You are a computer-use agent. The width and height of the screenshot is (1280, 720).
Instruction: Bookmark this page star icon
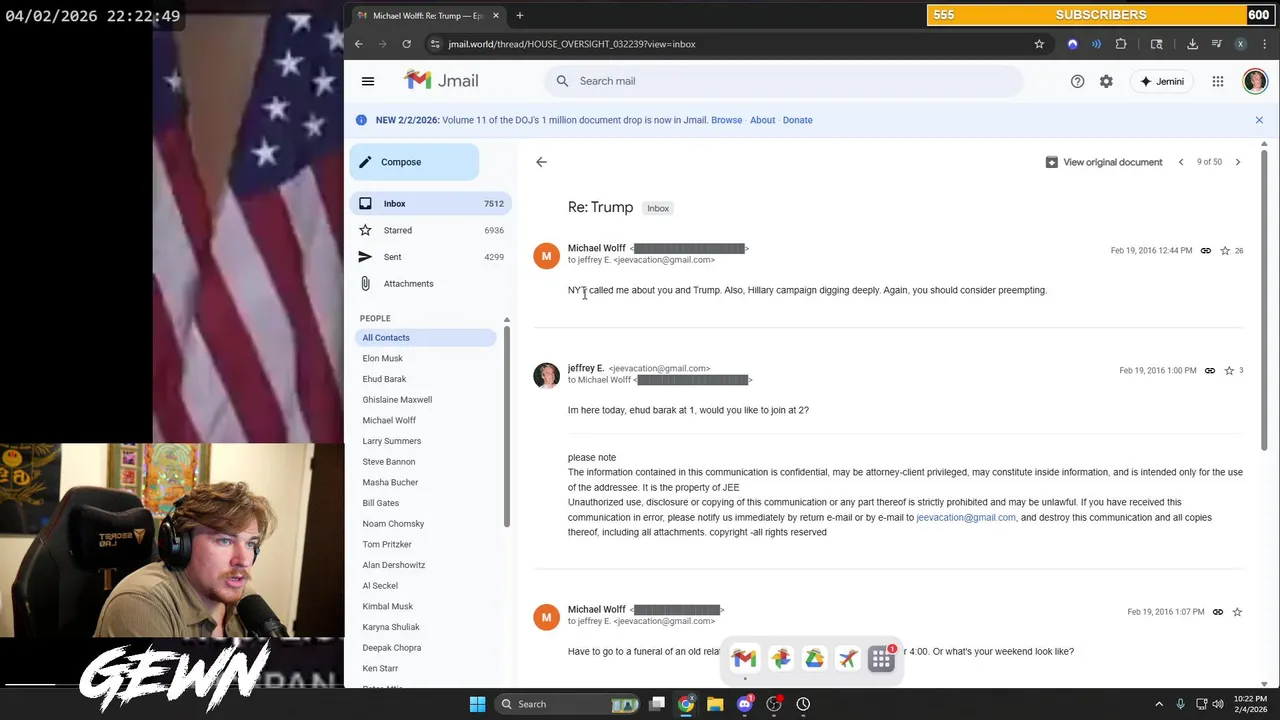point(1039,44)
